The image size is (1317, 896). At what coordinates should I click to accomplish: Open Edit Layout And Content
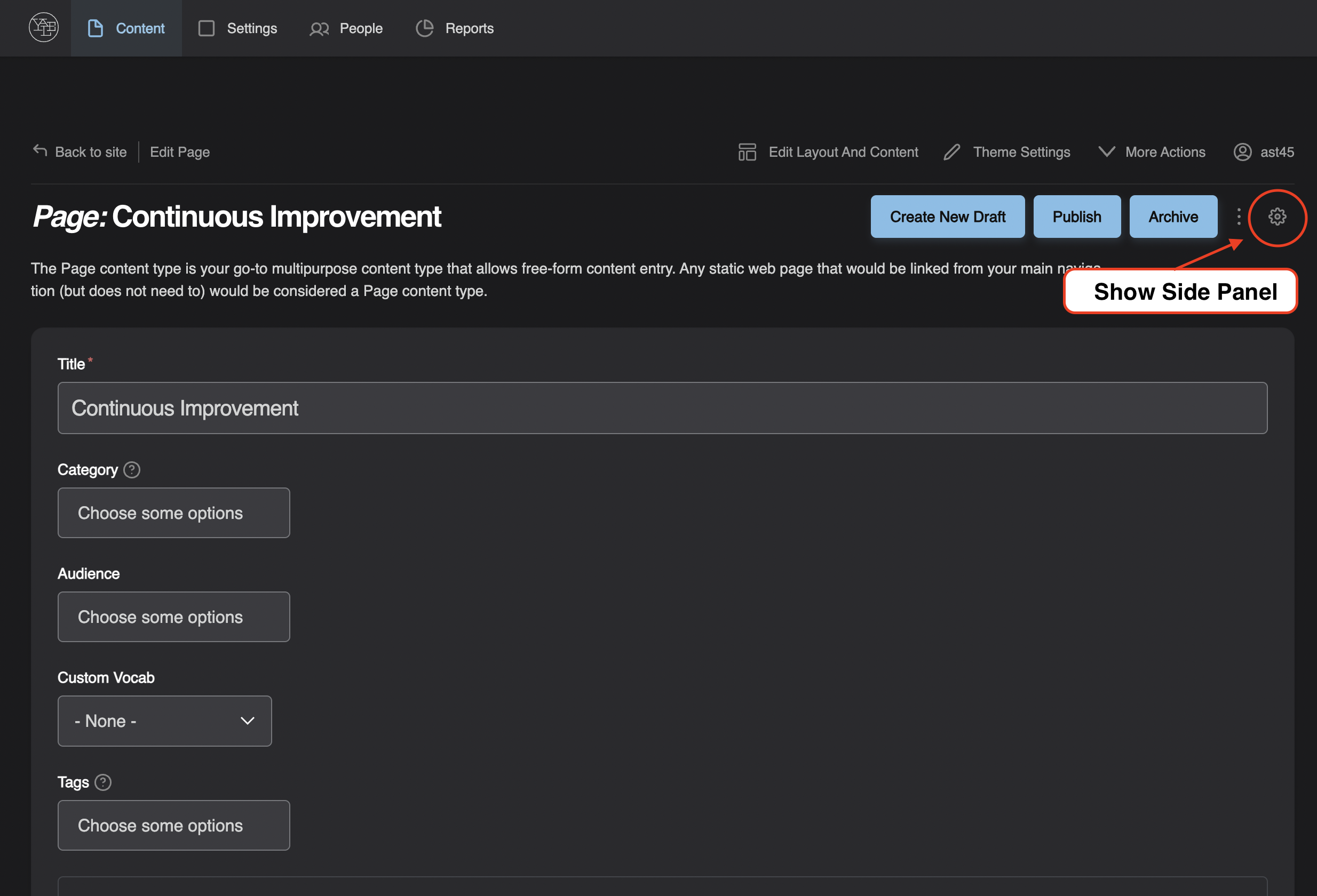pyautogui.click(x=828, y=152)
